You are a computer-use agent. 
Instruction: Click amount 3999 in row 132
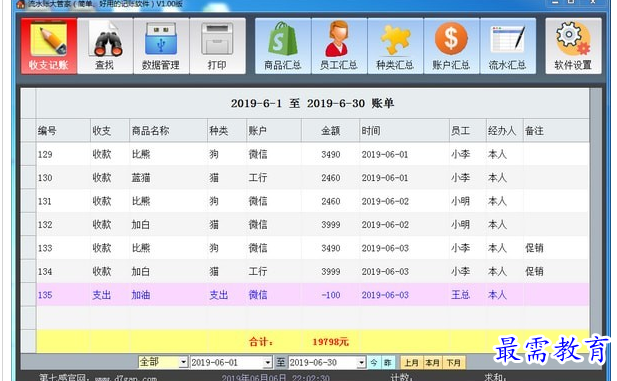pos(331,225)
